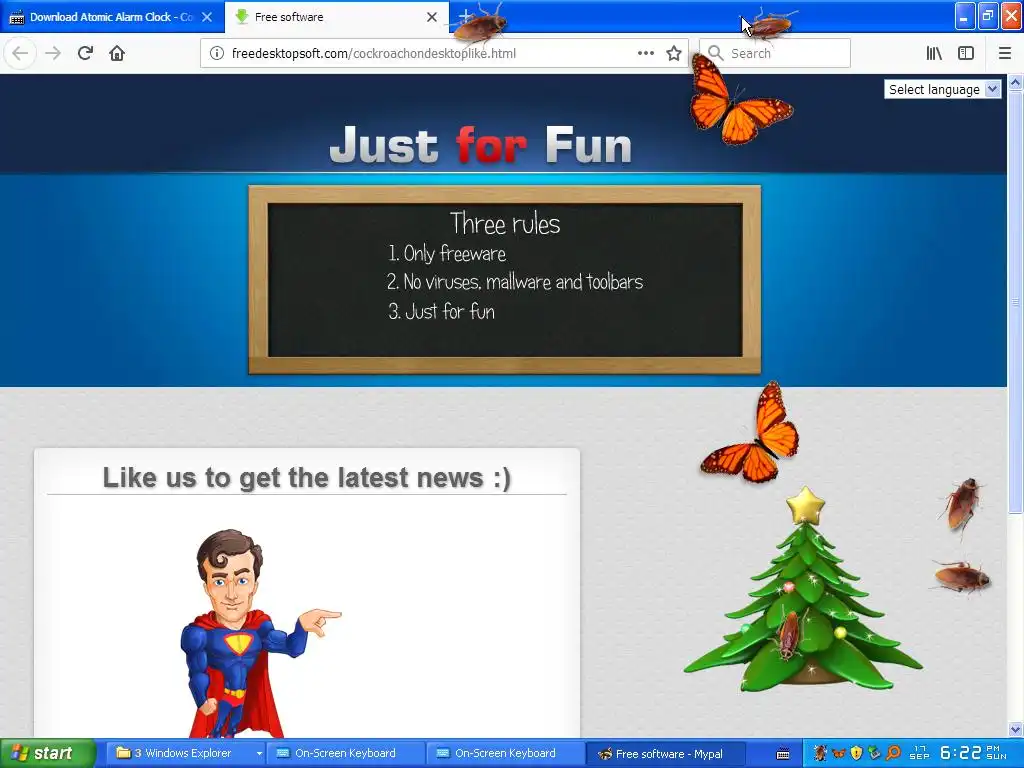Click page scrollbar down arrow
This screenshot has height=768, width=1024.
click(1016, 729)
